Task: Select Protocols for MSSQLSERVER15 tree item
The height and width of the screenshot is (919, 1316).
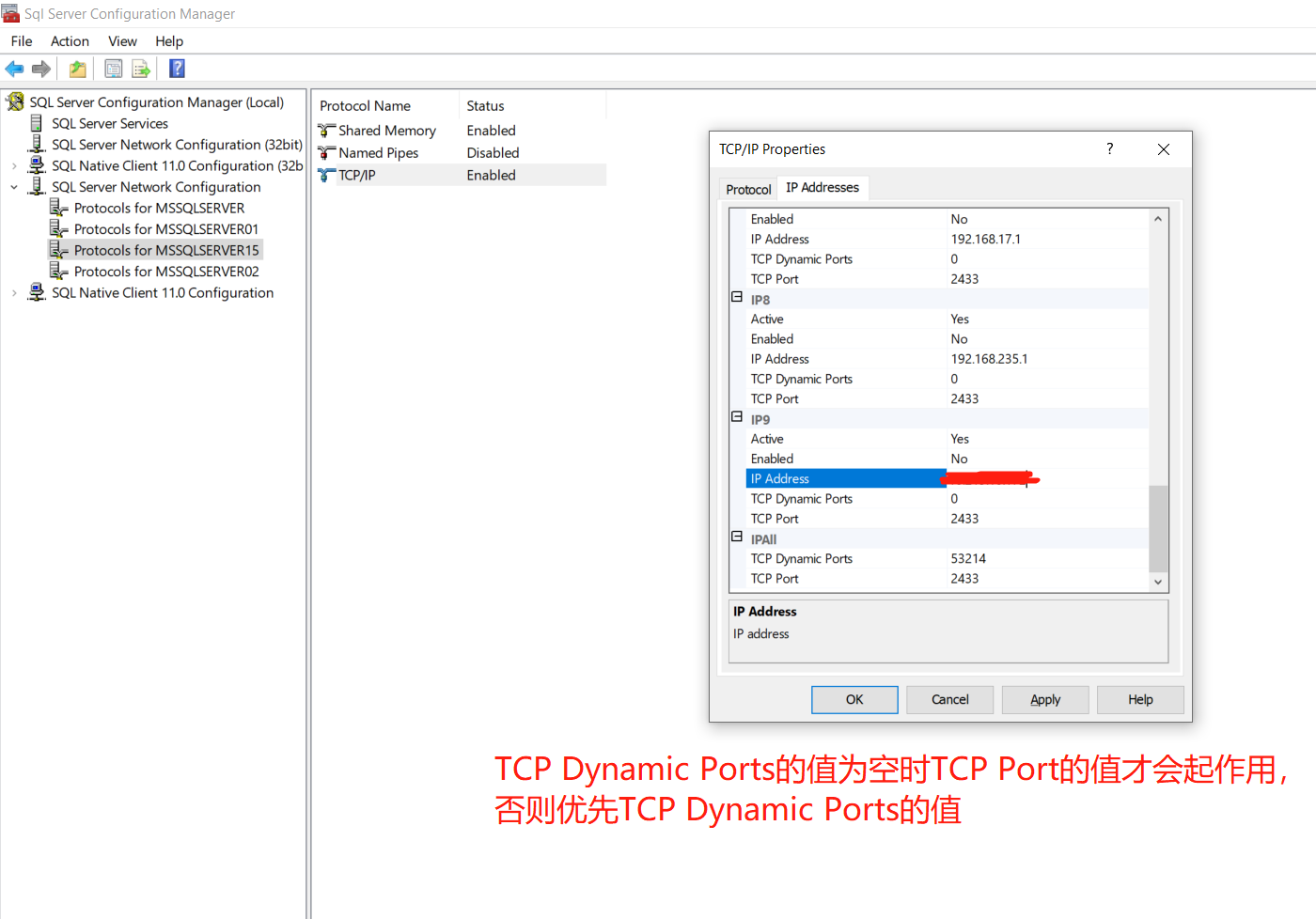Action: [x=166, y=250]
